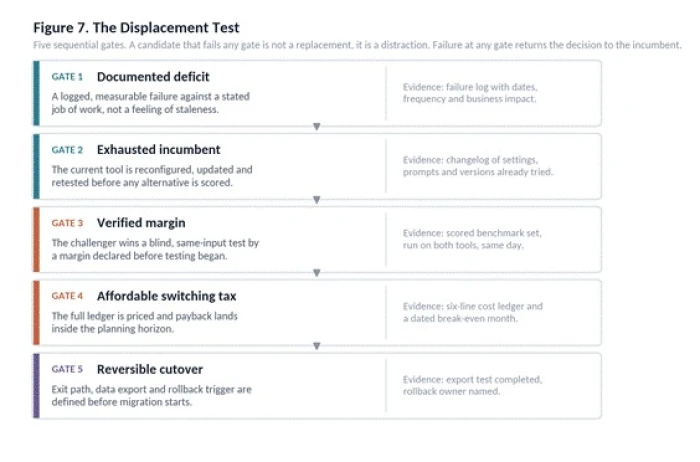Click the arrow above Gate 5 card
The width and height of the screenshot is (700, 462).
pos(317,346)
